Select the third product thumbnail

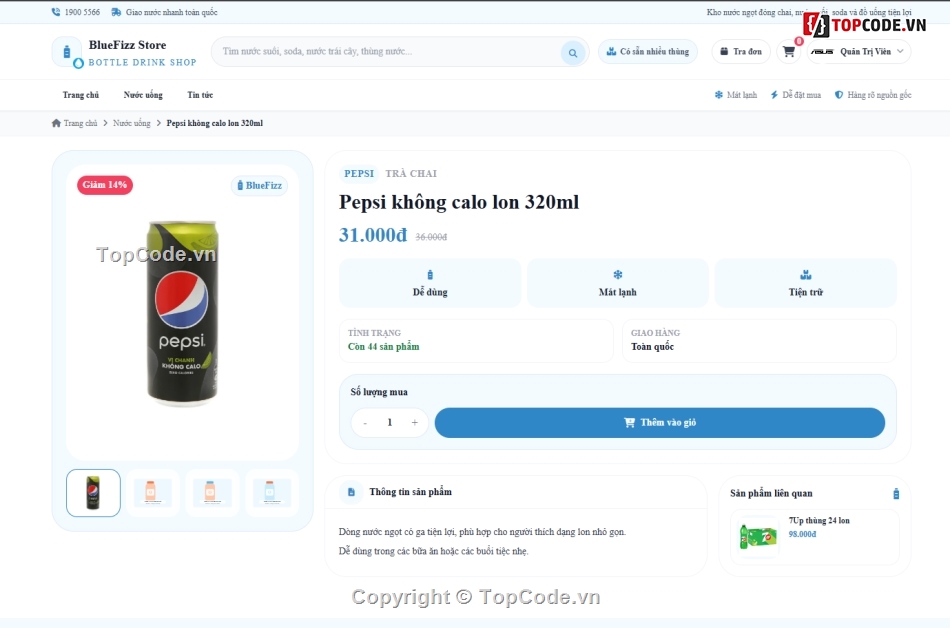(x=211, y=493)
